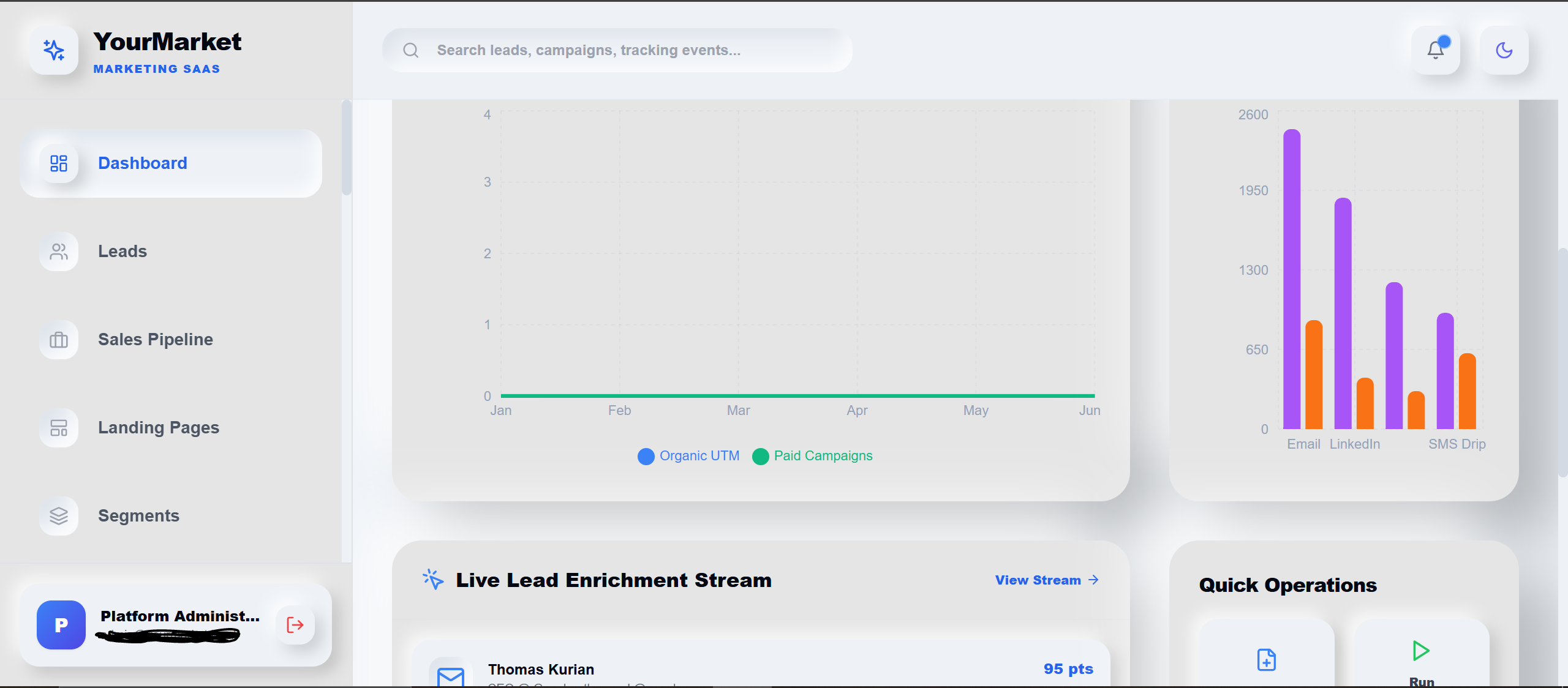Open Platform Administrator profile name
The width and height of the screenshot is (1568, 688).
(180, 616)
